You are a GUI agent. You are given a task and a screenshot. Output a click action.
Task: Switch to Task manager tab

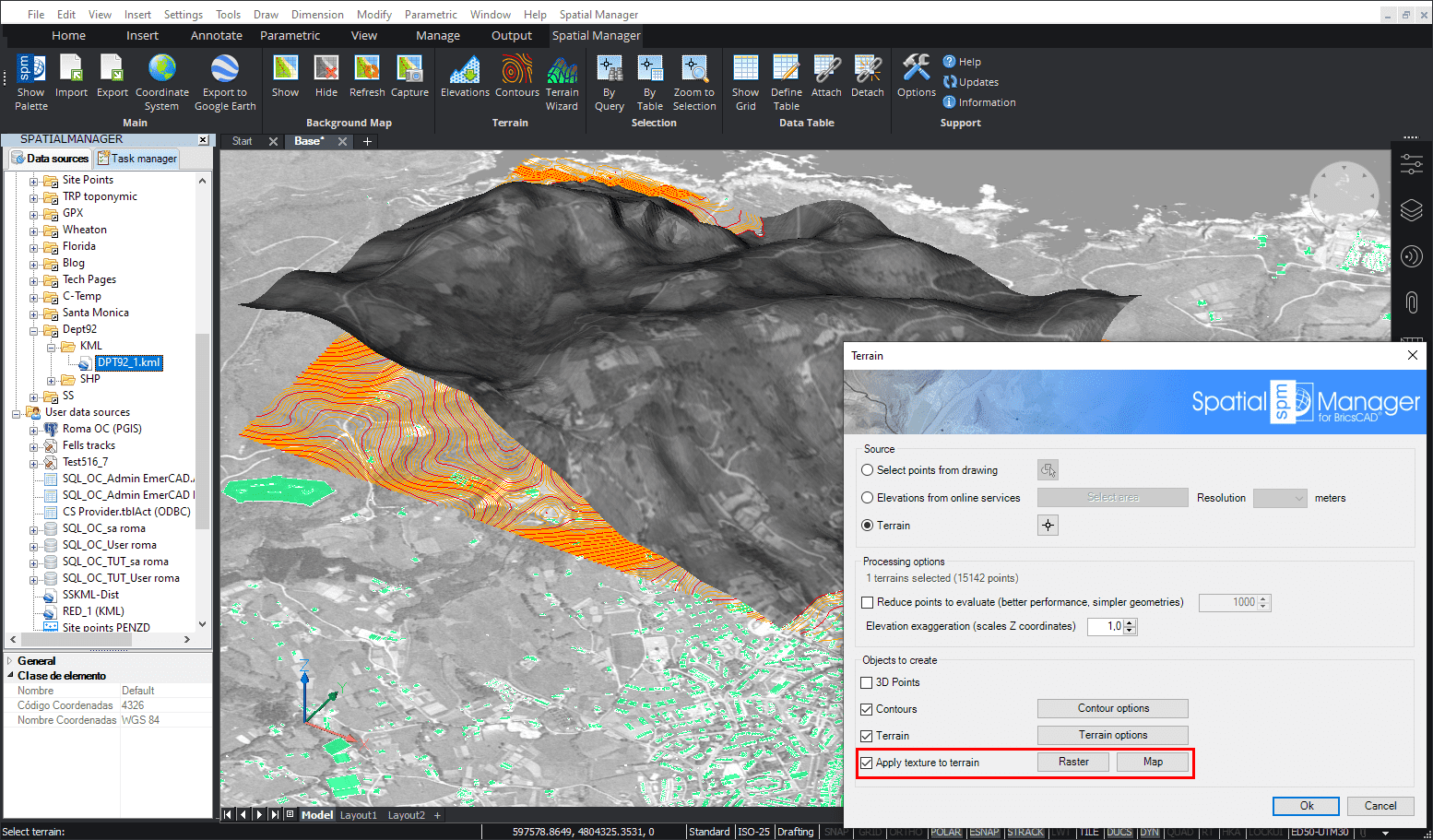coord(137,159)
